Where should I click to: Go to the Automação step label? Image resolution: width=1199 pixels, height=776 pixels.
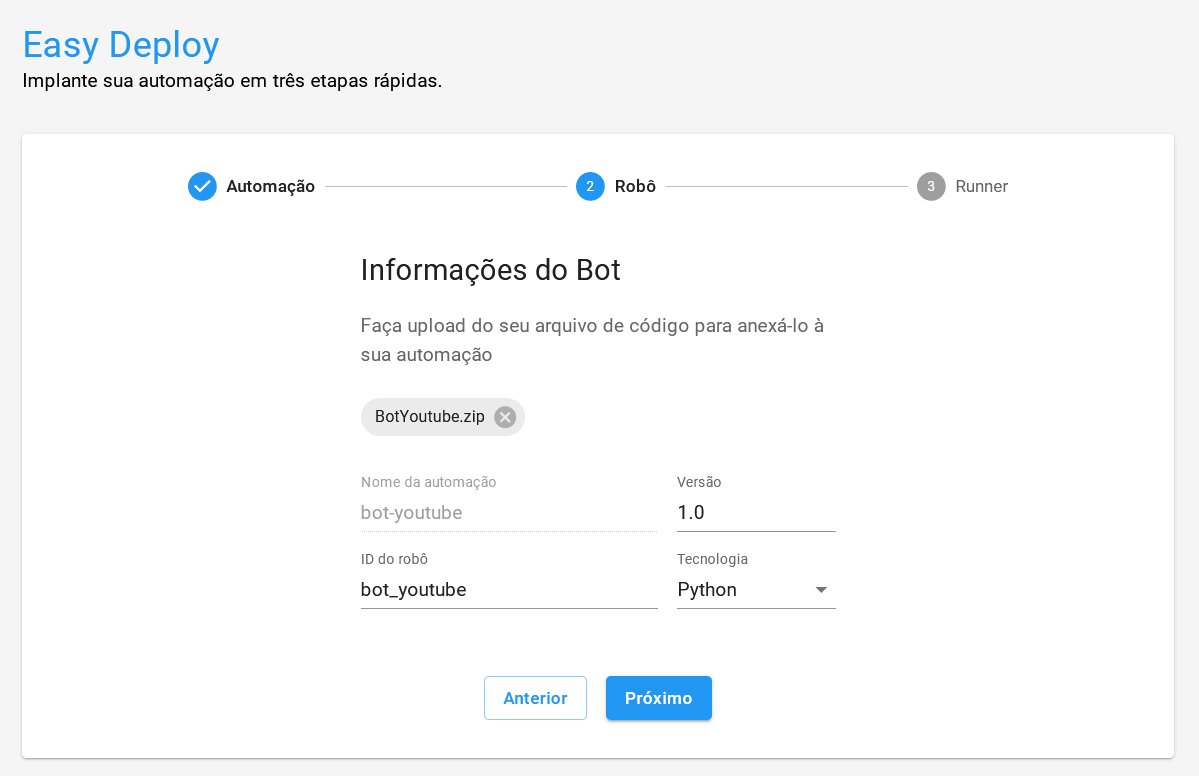point(270,187)
